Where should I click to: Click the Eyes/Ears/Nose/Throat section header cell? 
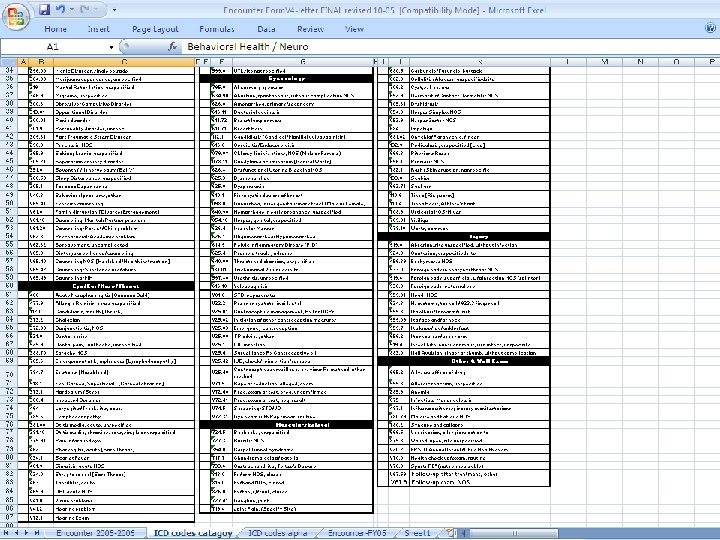(x=106, y=286)
